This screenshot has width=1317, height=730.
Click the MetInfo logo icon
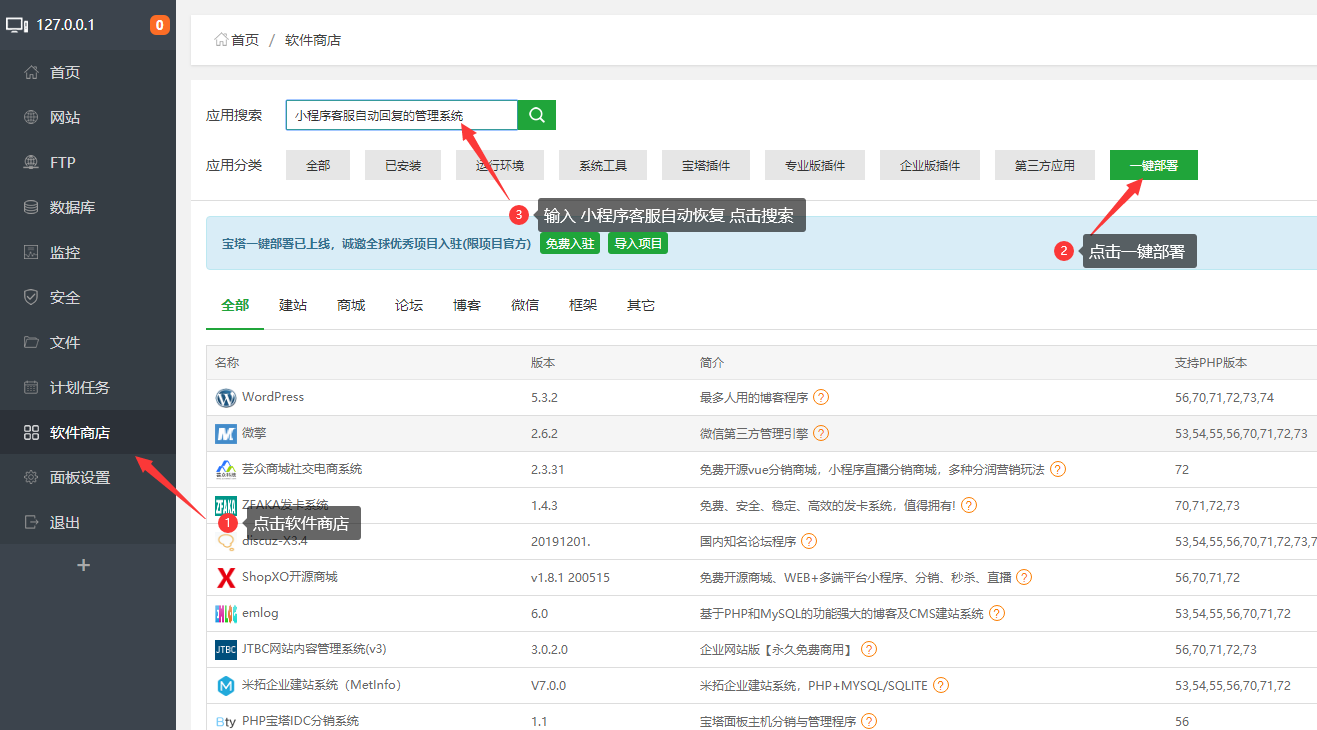click(x=226, y=686)
